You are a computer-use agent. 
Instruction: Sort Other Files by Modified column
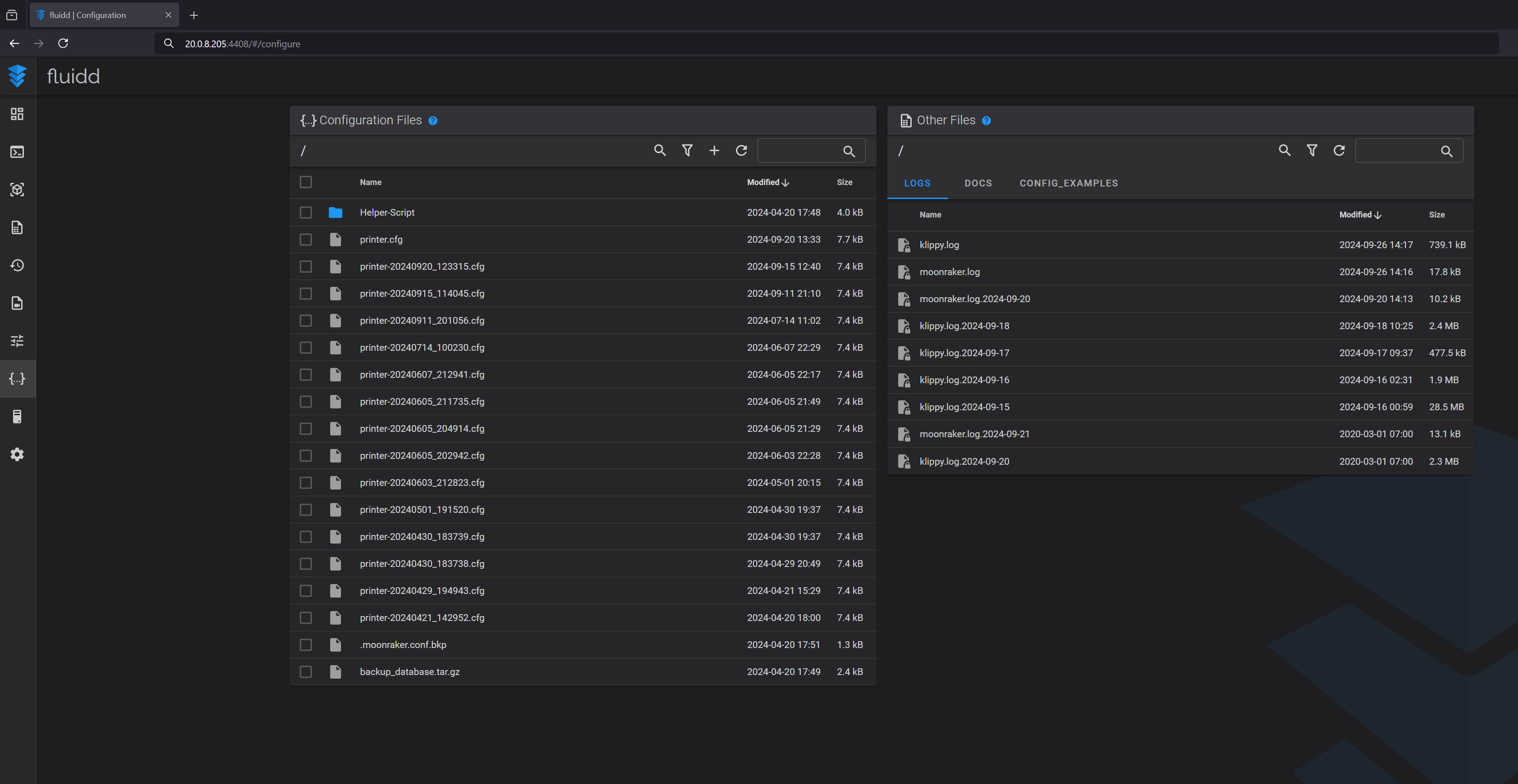point(1360,215)
